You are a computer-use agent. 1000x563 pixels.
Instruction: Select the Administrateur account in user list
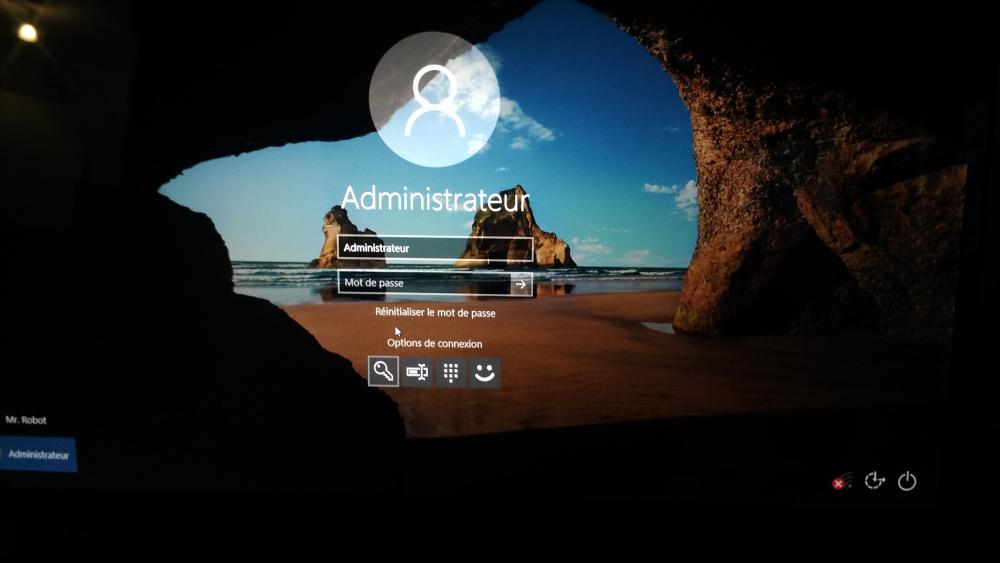[x=38, y=454]
